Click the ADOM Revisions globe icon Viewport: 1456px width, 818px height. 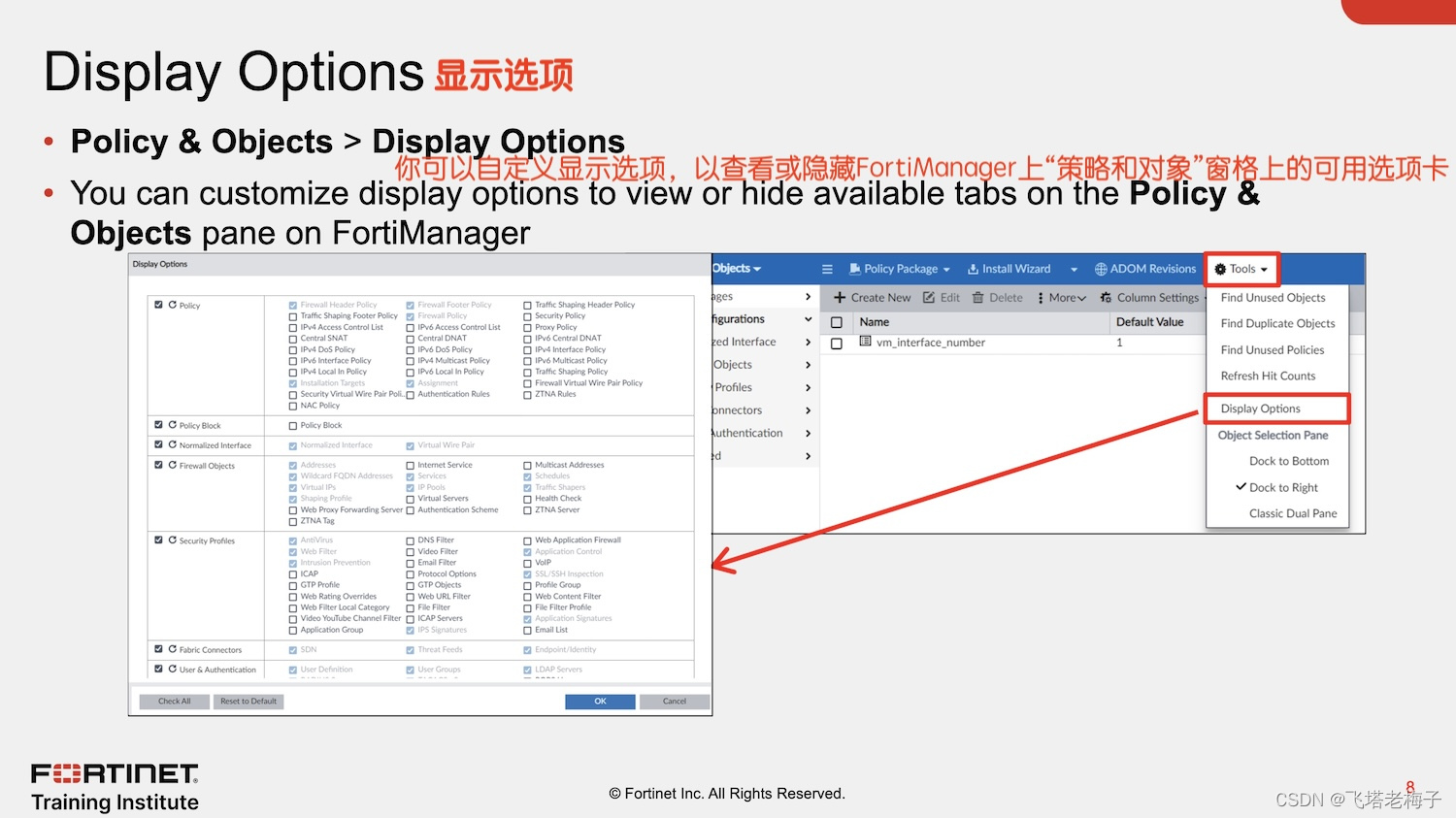click(1101, 269)
